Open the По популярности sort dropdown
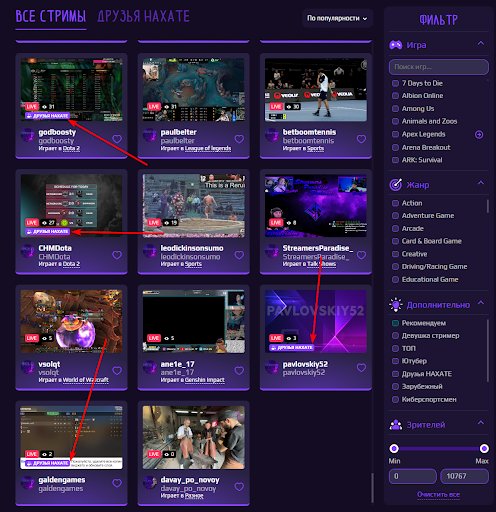 pos(337,18)
